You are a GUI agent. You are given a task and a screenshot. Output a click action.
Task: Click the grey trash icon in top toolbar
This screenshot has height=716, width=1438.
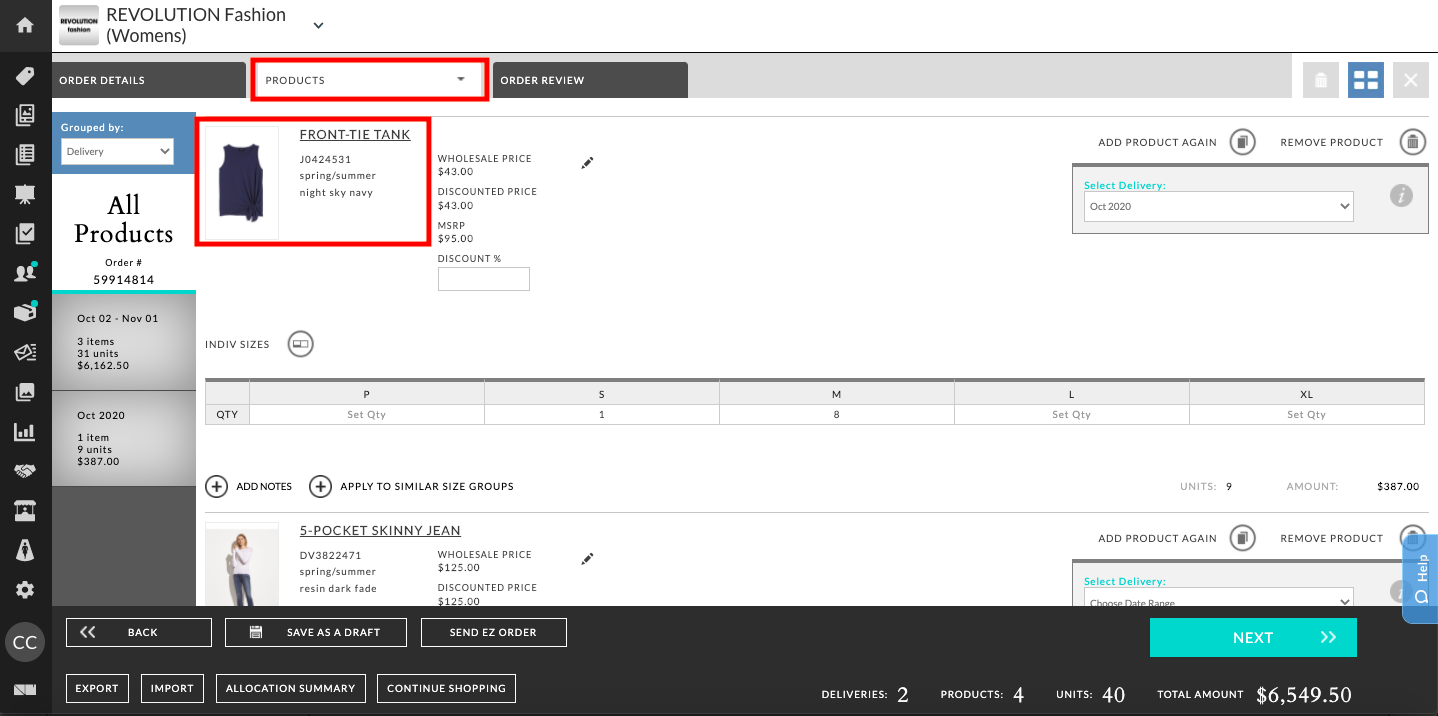point(1321,80)
